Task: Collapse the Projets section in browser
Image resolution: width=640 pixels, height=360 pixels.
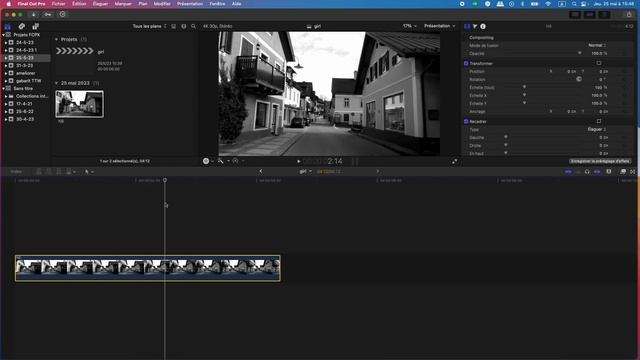Action: click(x=56, y=40)
